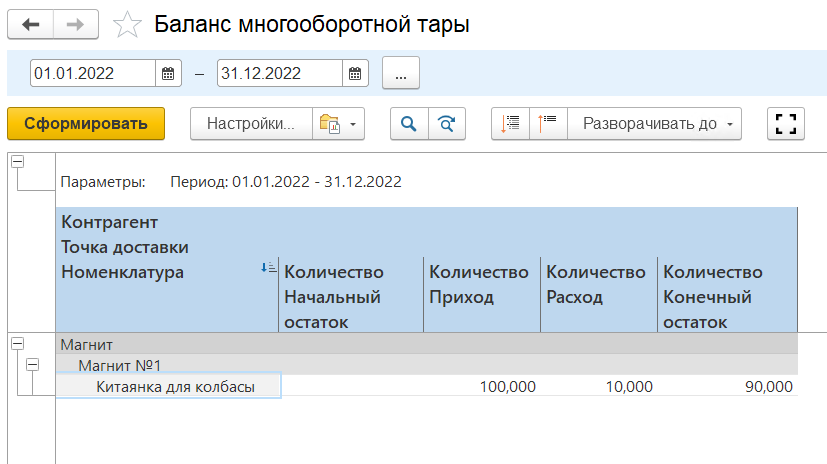Open calendar for the end date
The image size is (827, 464).
(355, 73)
